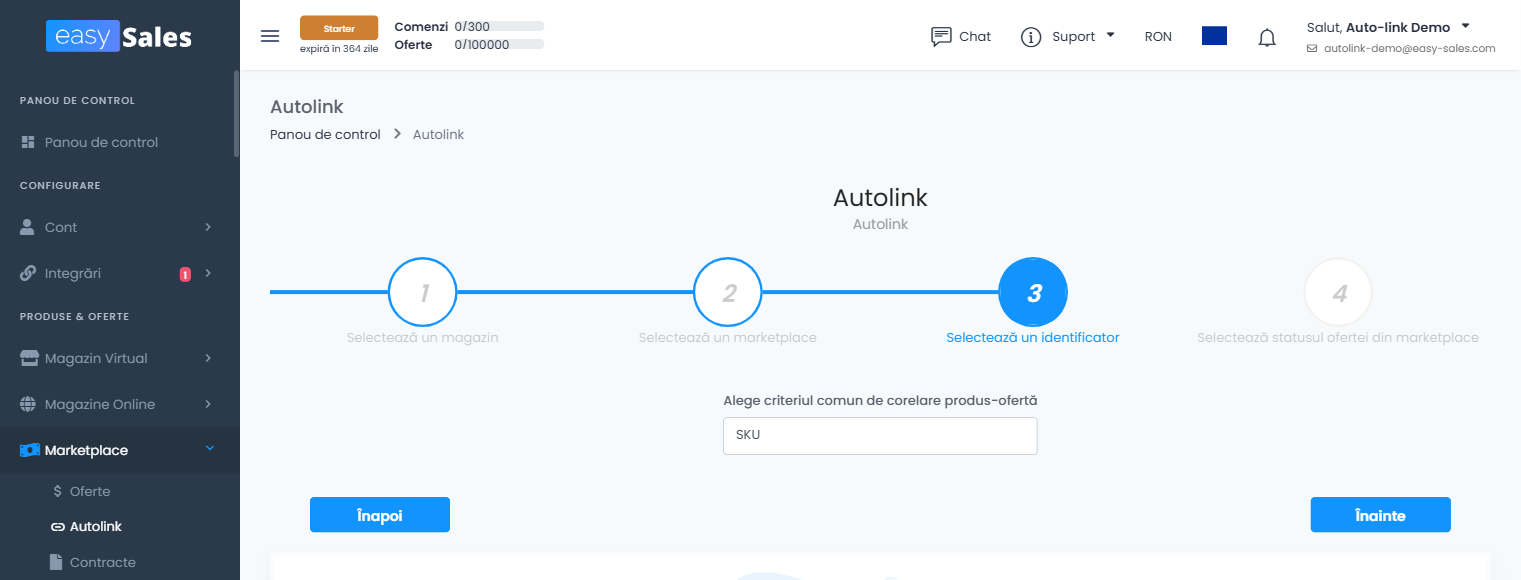Click the 'expiră în 364 zile' text
1521x580 pixels.
pyautogui.click(x=339, y=49)
